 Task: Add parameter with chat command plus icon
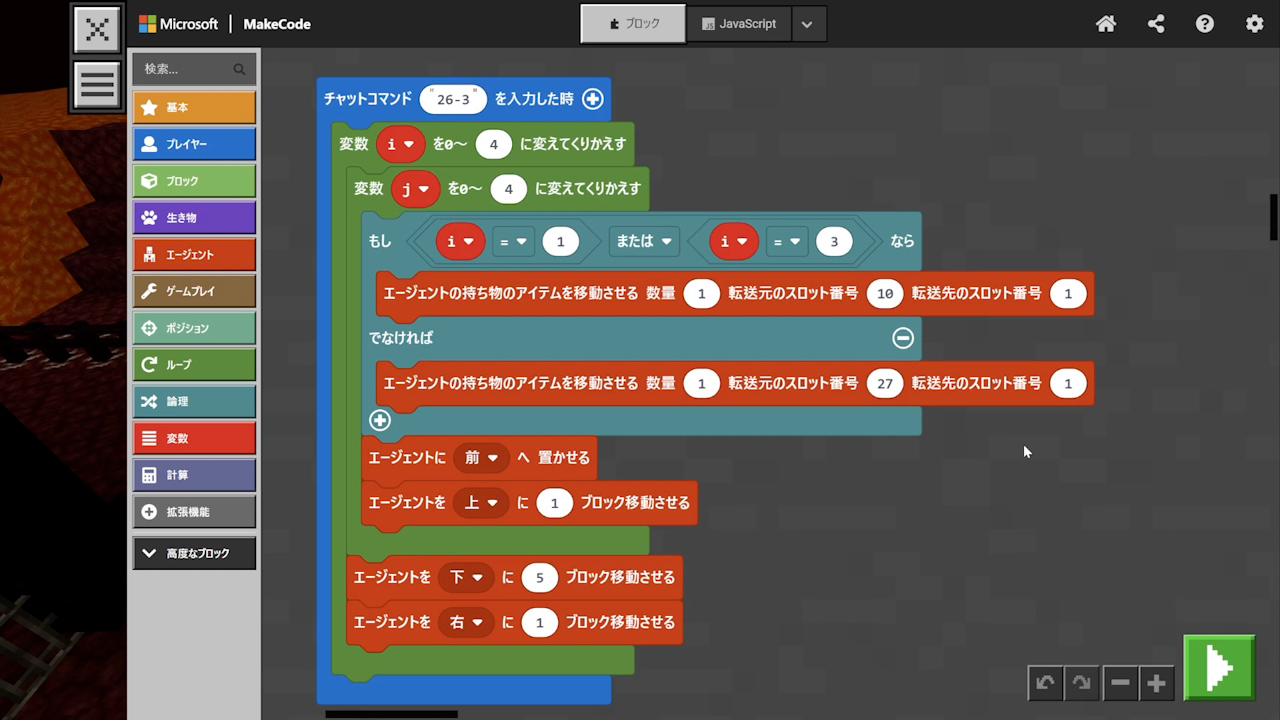(593, 99)
